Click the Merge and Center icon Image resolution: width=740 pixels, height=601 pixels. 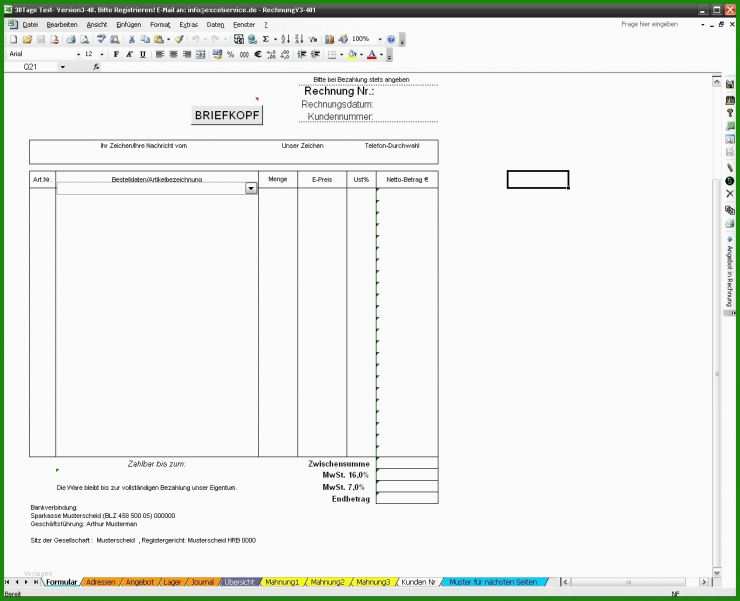(x=201, y=54)
